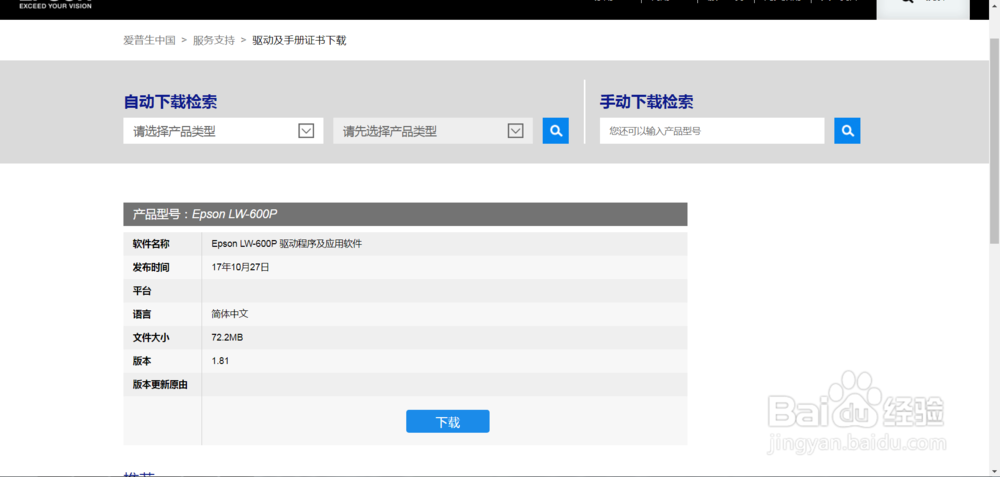1000x477 pixels.
Task: Click the 发布时间 row label
Action: point(151,267)
